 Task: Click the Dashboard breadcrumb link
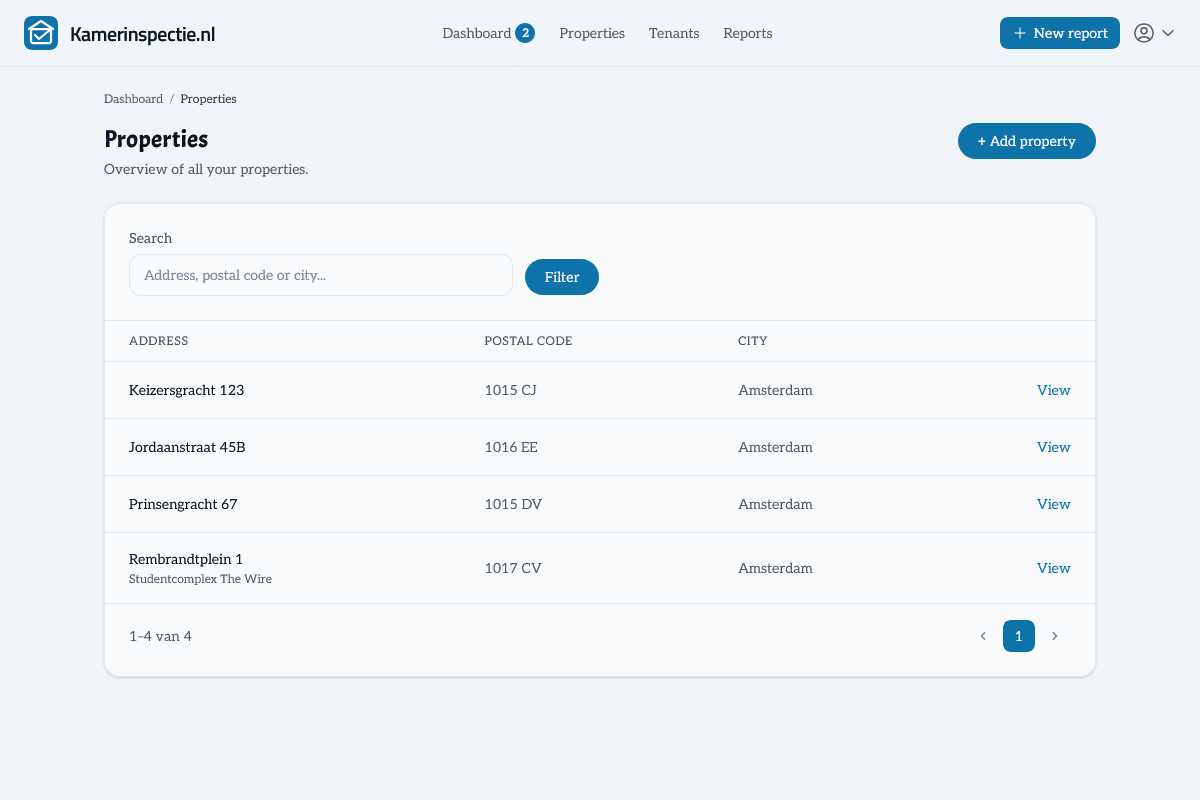[x=133, y=99]
